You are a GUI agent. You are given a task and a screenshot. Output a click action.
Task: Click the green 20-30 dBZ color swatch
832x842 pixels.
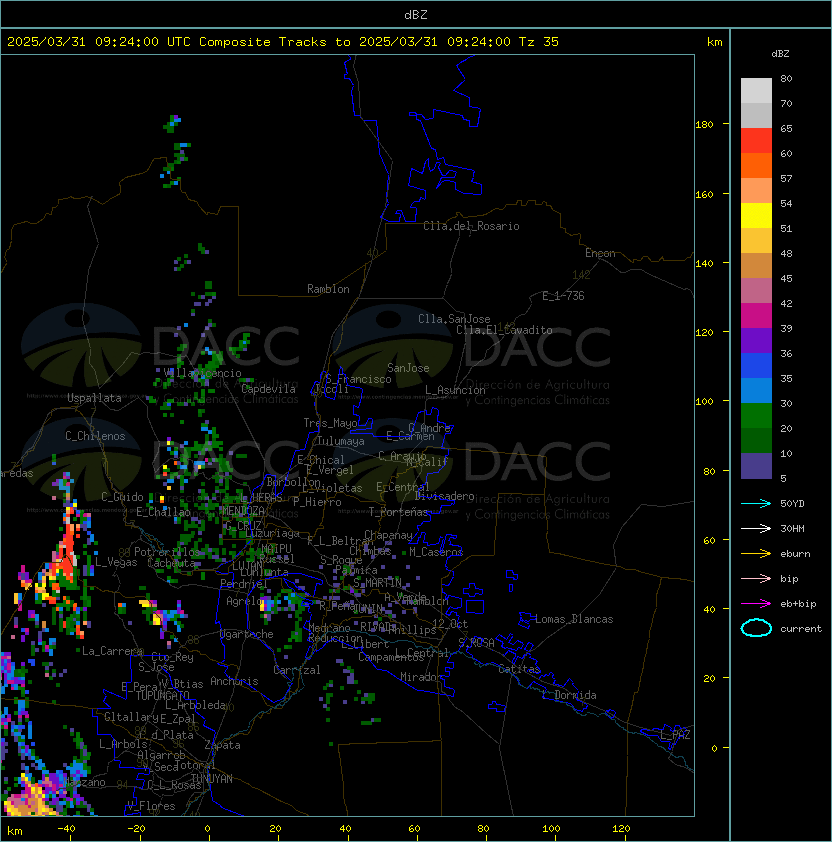[x=756, y=416]
